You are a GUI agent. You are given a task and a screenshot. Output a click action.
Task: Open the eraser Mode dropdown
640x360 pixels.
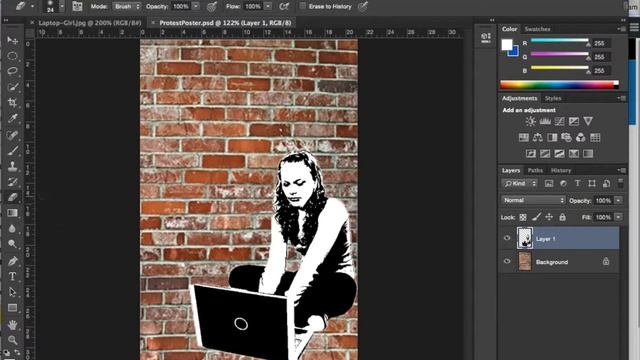(x=127, y=7)
